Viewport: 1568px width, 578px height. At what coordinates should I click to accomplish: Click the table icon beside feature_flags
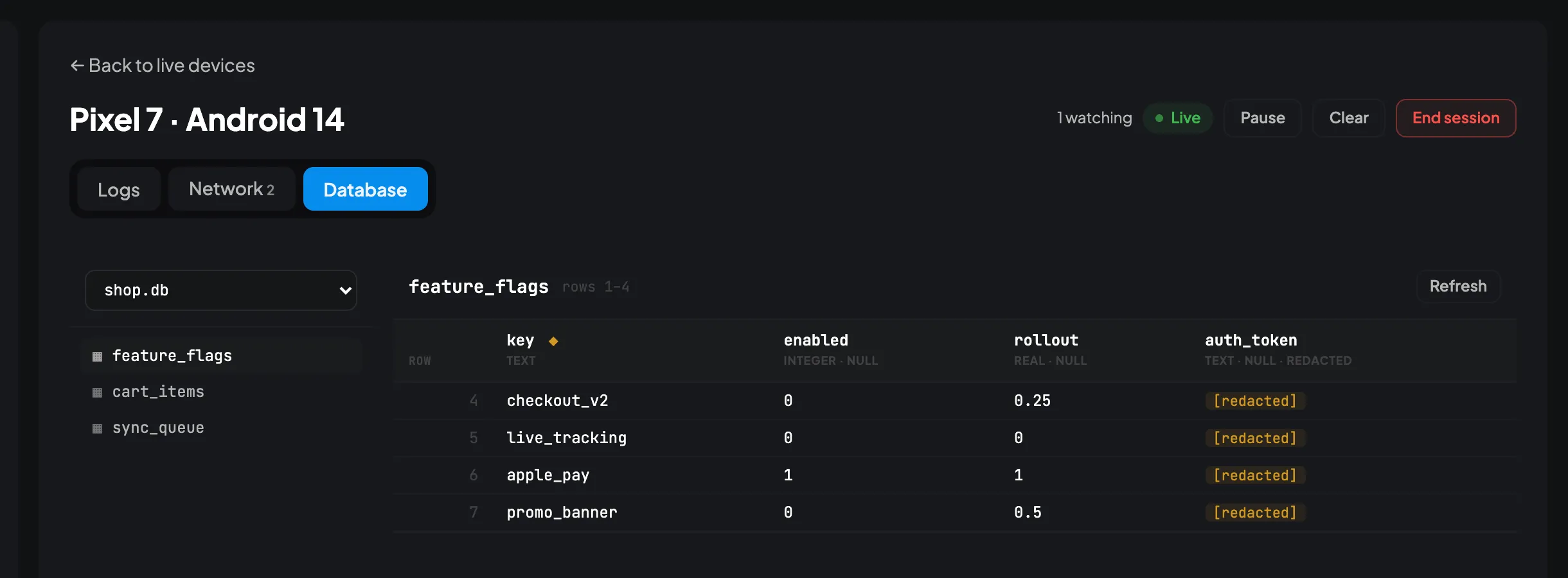pyautogui.click(x=97, y=356)
